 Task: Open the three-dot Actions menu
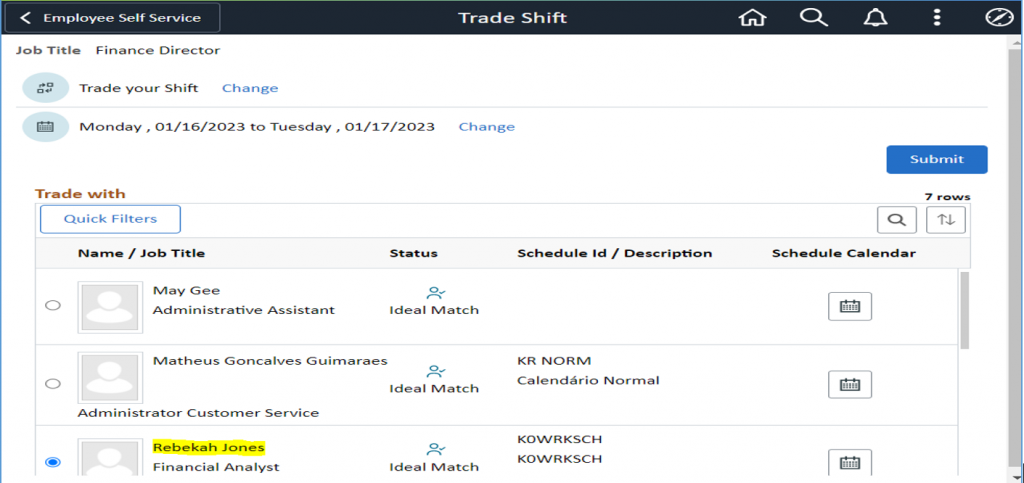(937, 18)
